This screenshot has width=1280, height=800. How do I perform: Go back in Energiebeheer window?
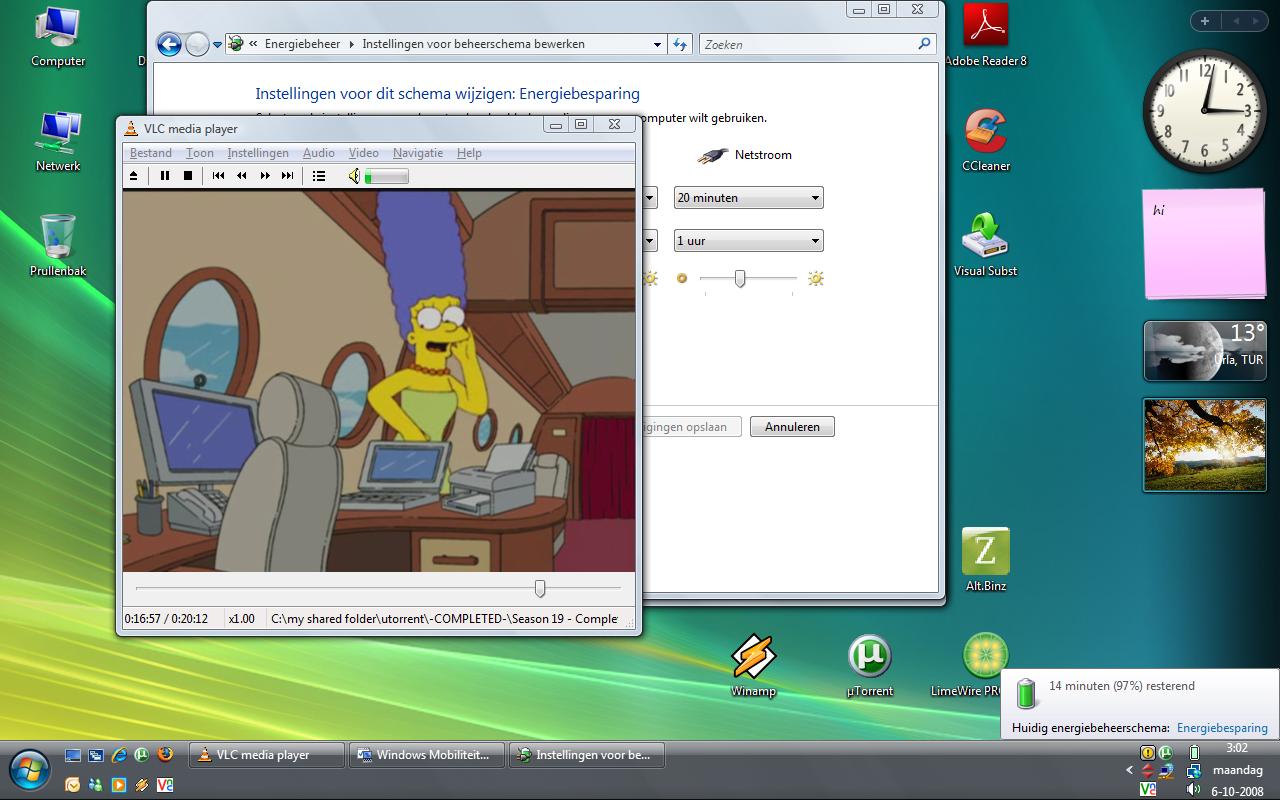pyautogui.click(x=169, y=44)
